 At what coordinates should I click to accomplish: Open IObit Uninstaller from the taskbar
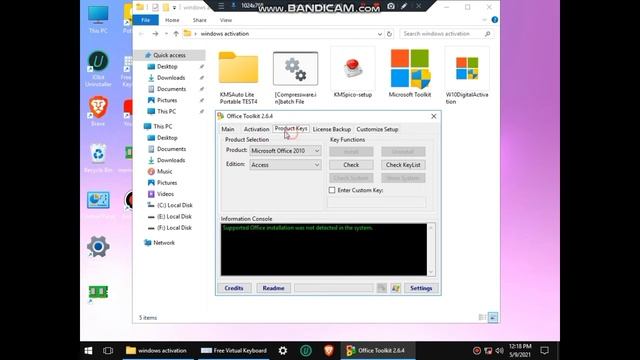[306, 351]
